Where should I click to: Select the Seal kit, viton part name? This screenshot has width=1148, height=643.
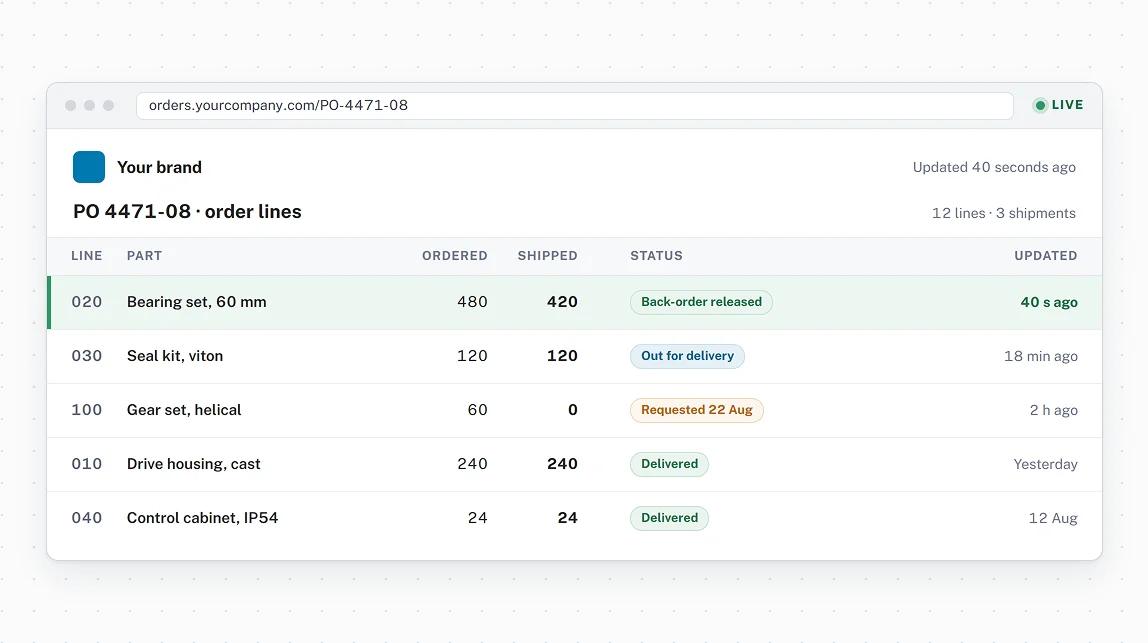click(x=175, y=356)
